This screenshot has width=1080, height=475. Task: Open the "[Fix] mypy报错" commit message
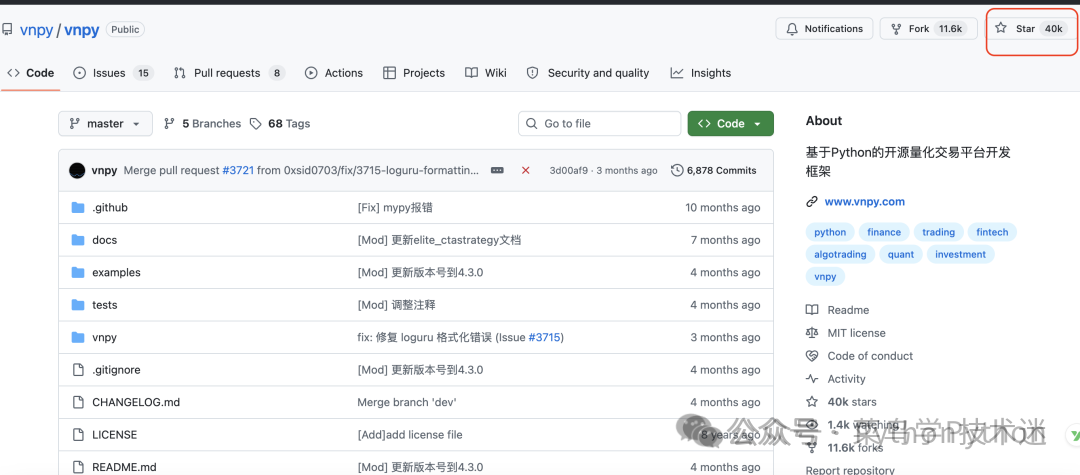pyautogui.click(x=395, y=208)
